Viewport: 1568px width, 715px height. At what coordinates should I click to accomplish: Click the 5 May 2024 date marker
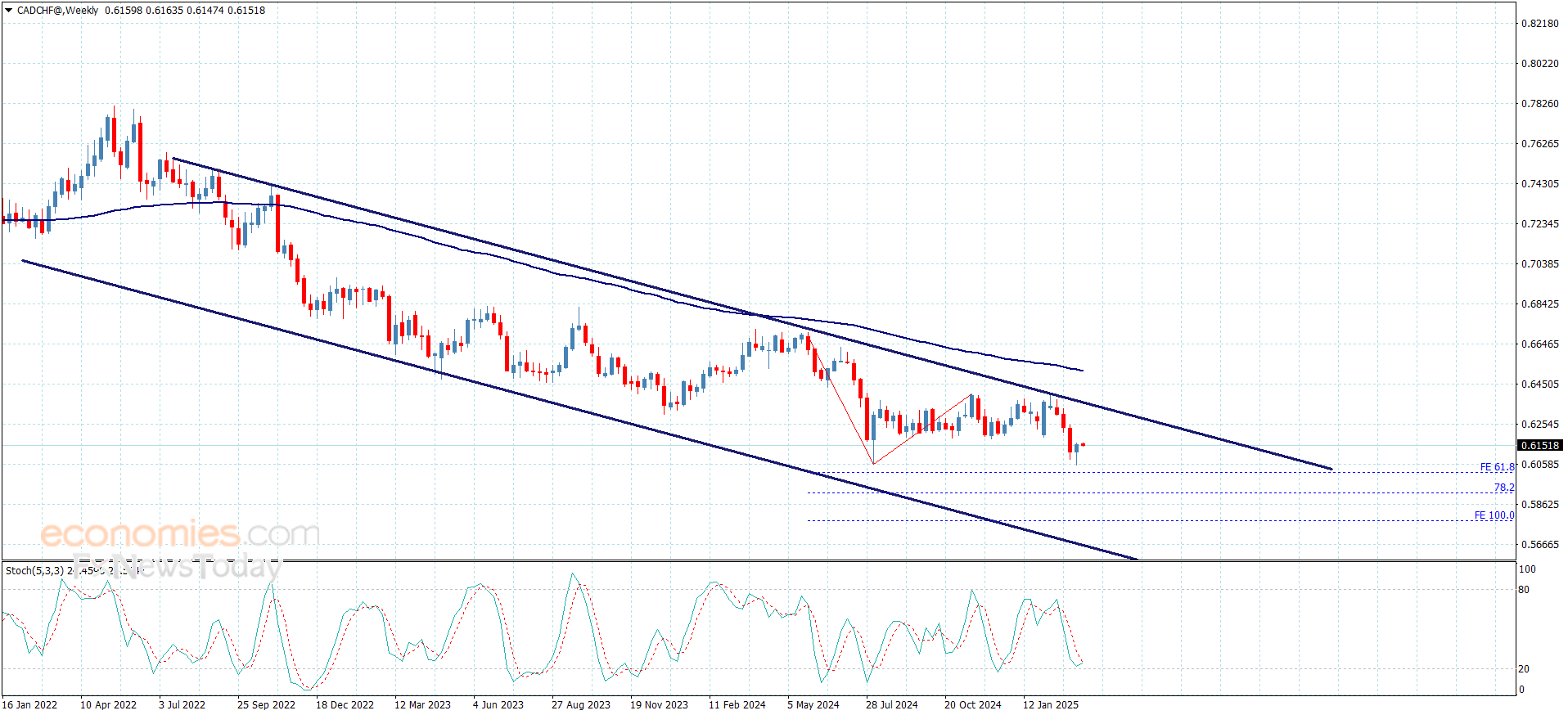[813, 704]
